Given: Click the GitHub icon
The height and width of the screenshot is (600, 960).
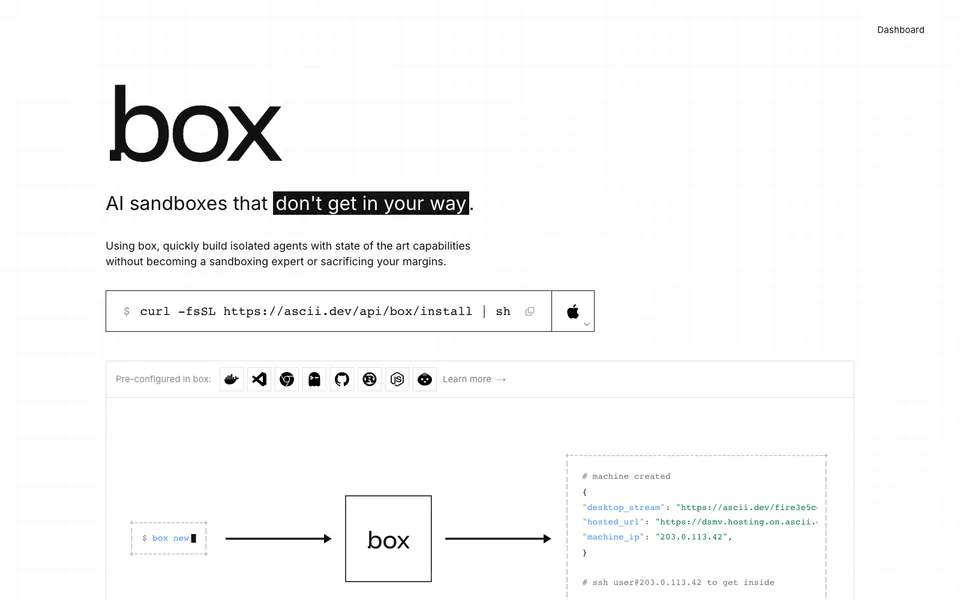Looking at the screenshot, I should pos(342,379).
